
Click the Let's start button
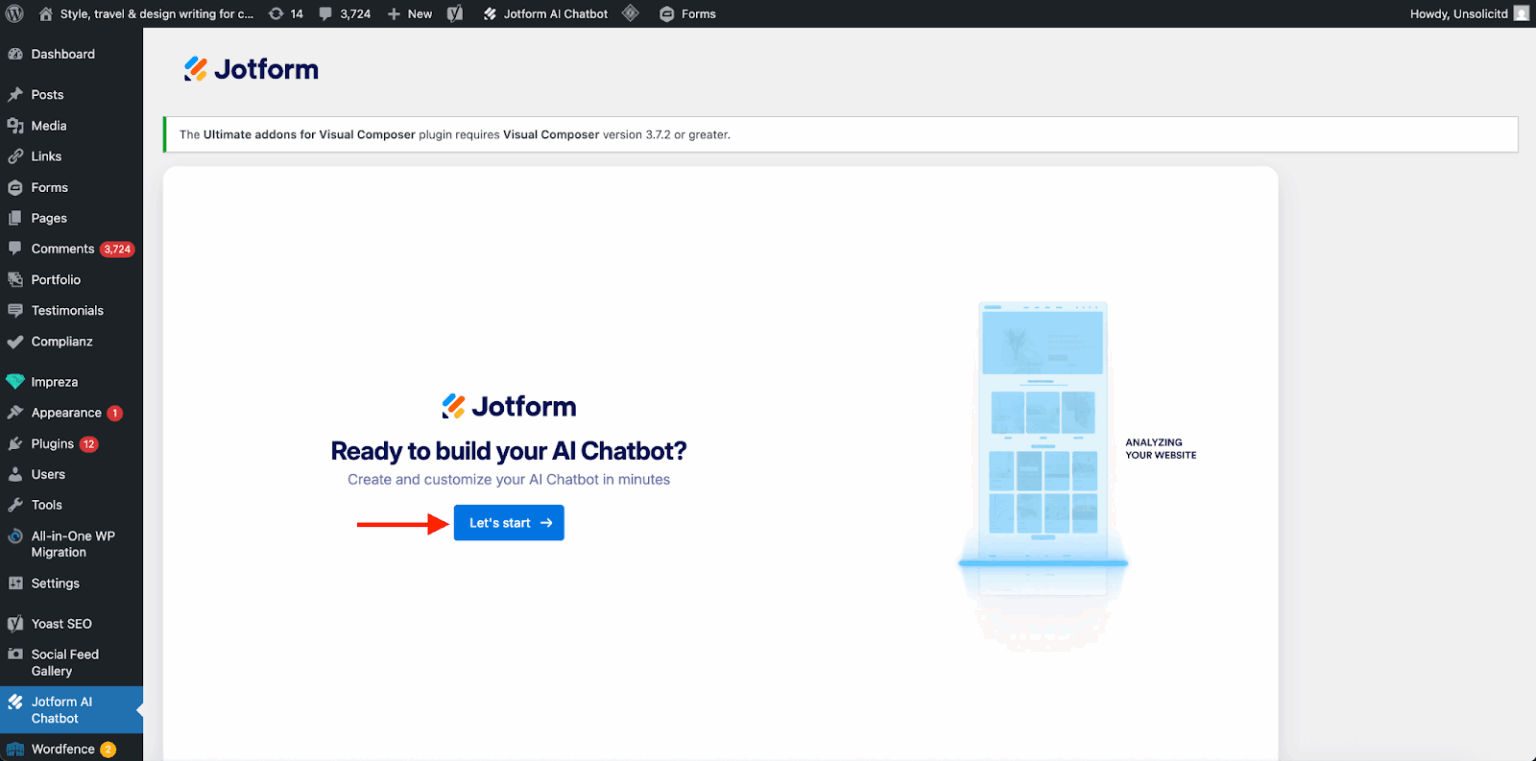tap(508, 522)
